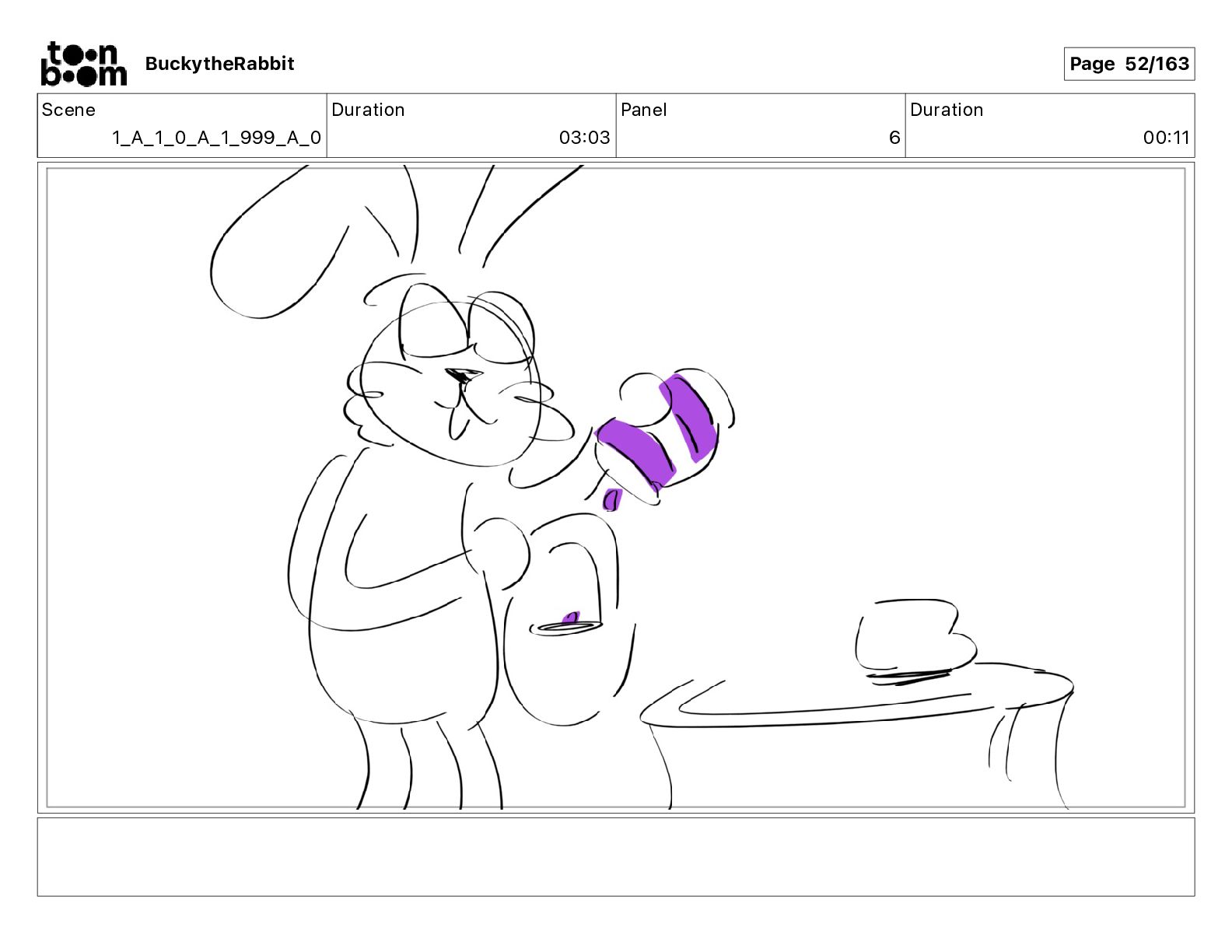1232x952 pixels.
Task: Click the panel duration value 00:11
Action: click(x=1166, y=138)
